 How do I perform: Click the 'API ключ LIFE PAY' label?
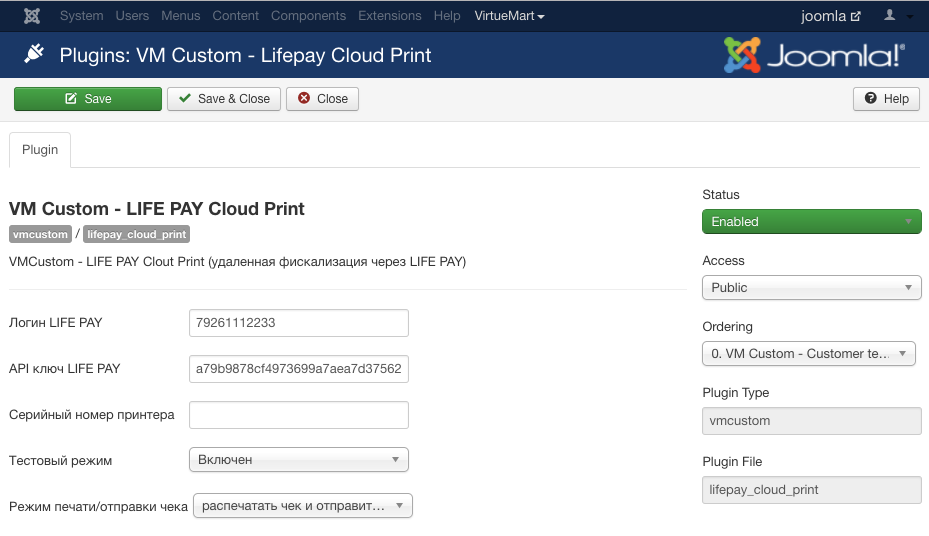(65, 369)
